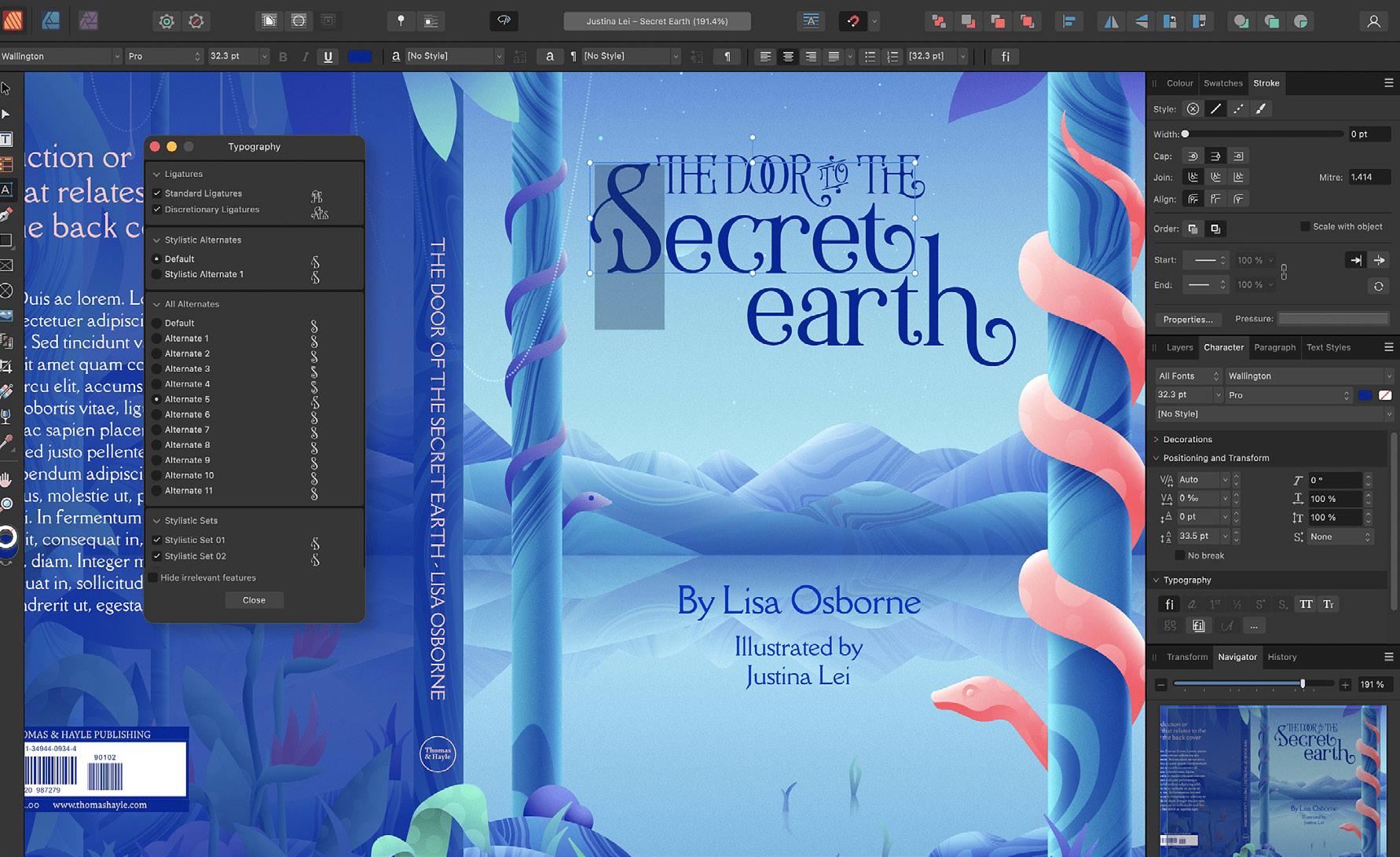Viewport: 1400px width, 857px height.
Task: Click the ligatures fi toolbar button
Action: 1005,57
